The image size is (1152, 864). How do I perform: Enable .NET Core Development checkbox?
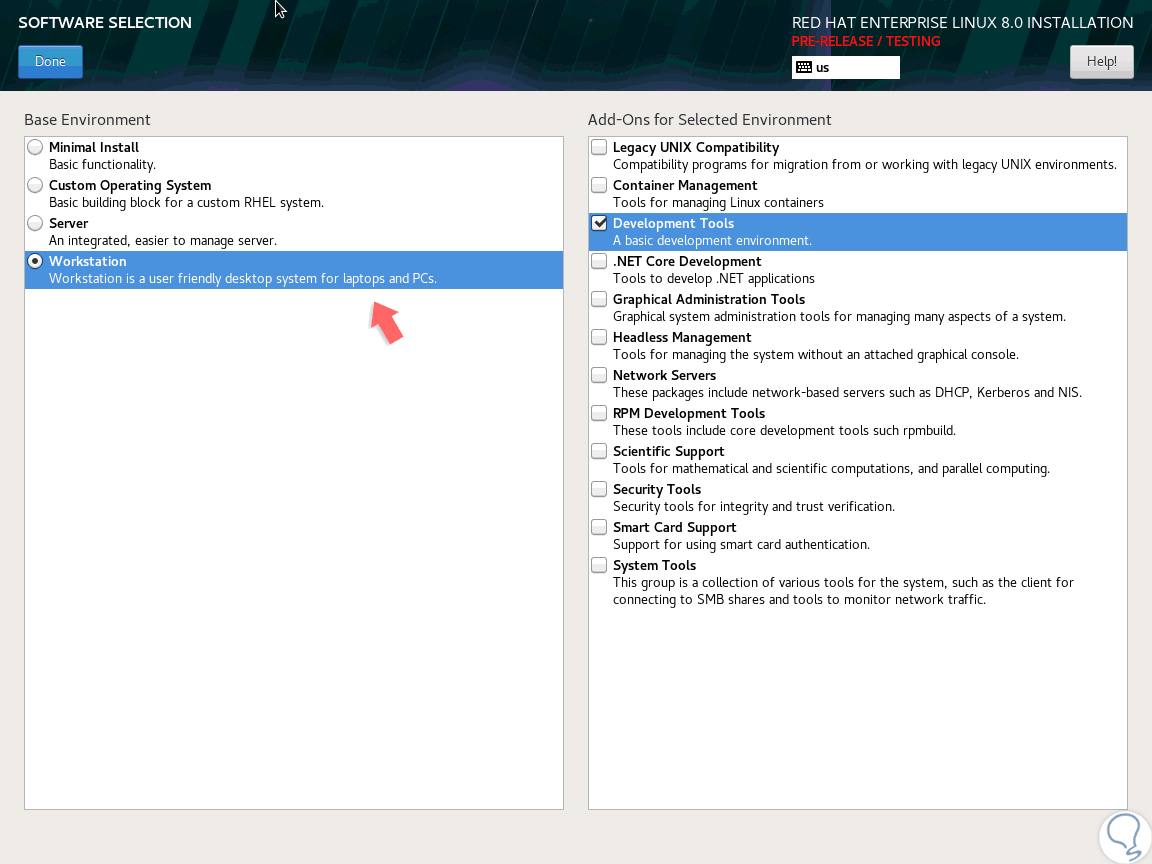point(599,261)
